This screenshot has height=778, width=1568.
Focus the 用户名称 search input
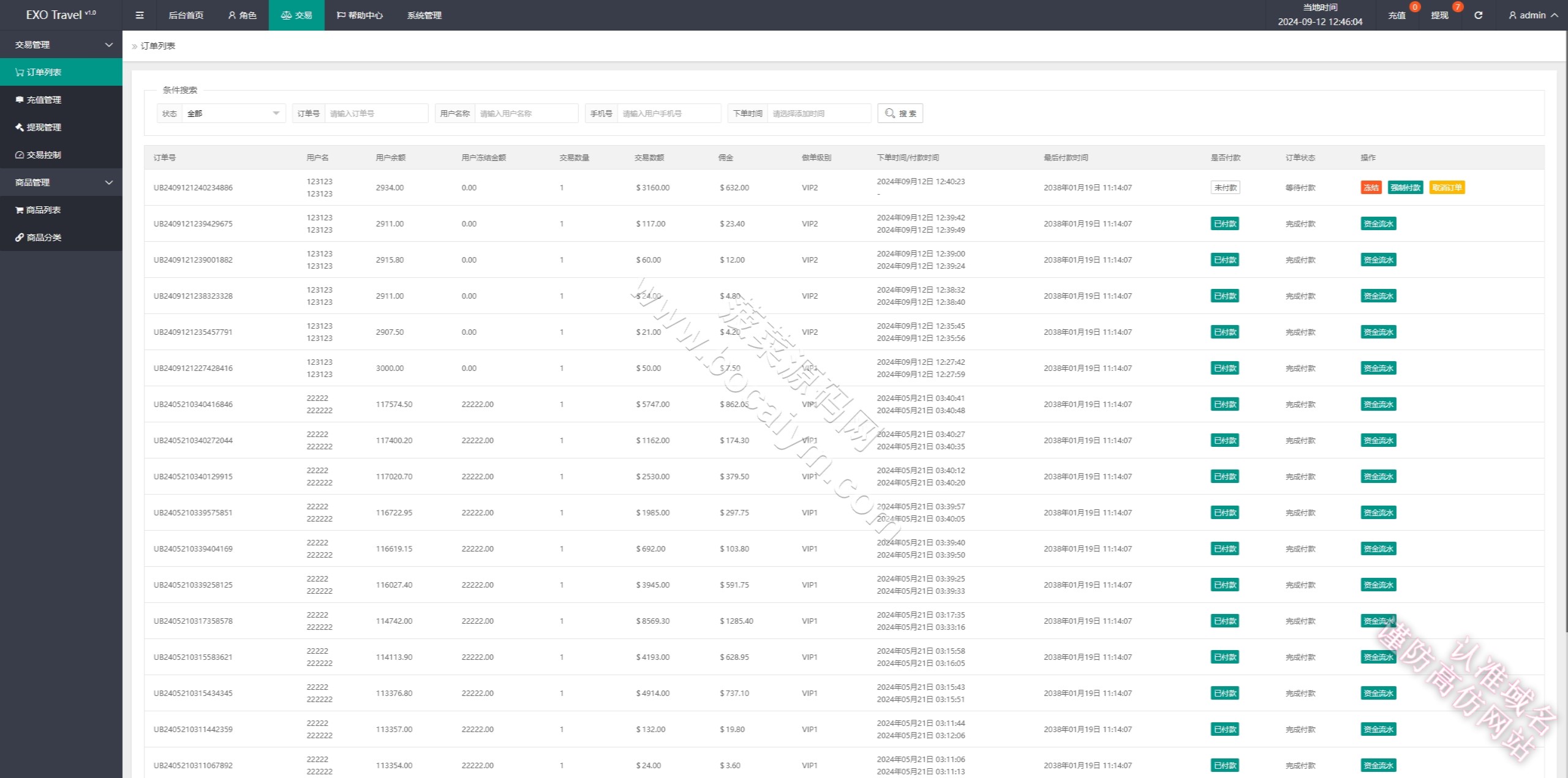pyautogui.click(x=526, y=113)
